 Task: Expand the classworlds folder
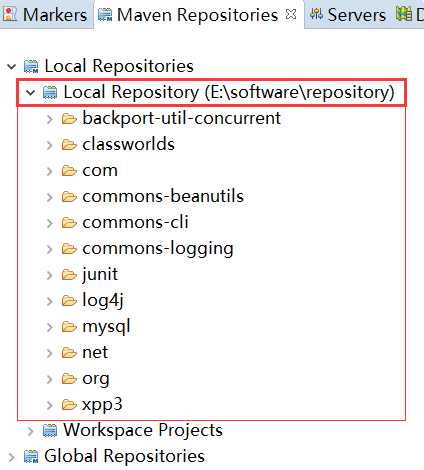50,145
